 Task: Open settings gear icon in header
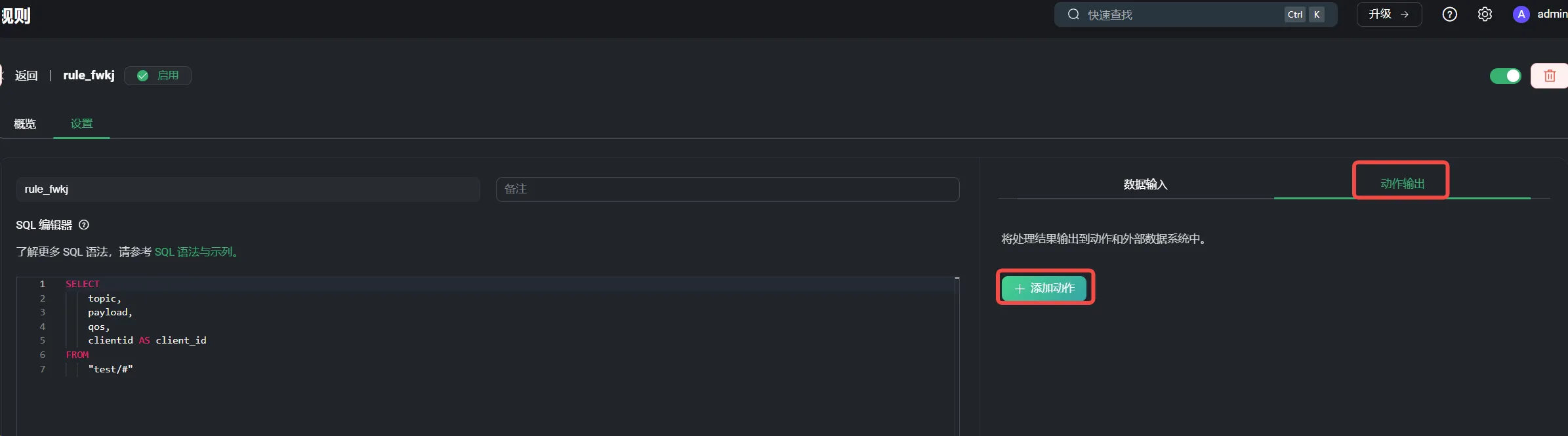tap(1485, 14)
